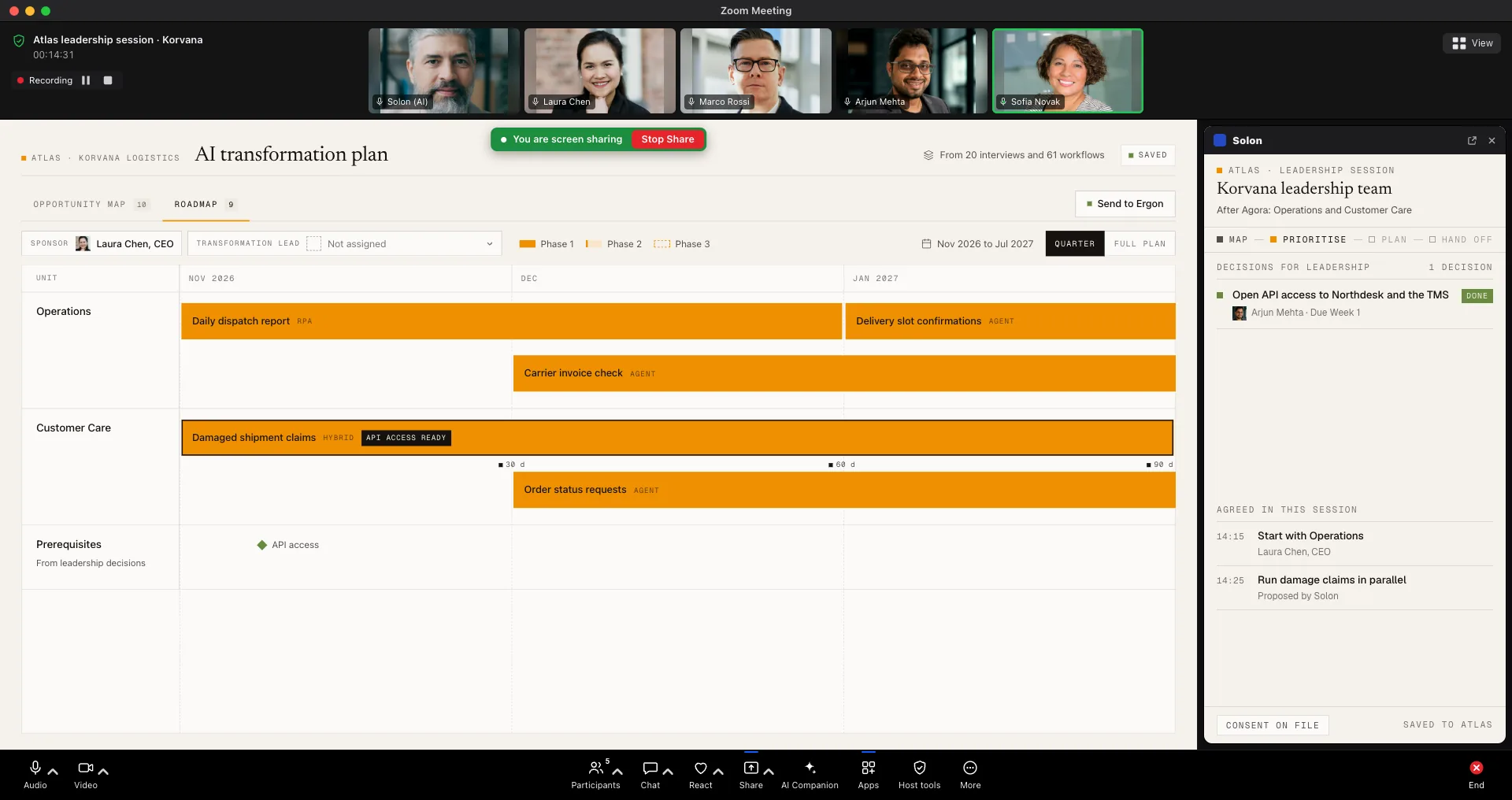
Task: Select Sofia Novak's video thumbnail
Action: tap(1067, 71)
